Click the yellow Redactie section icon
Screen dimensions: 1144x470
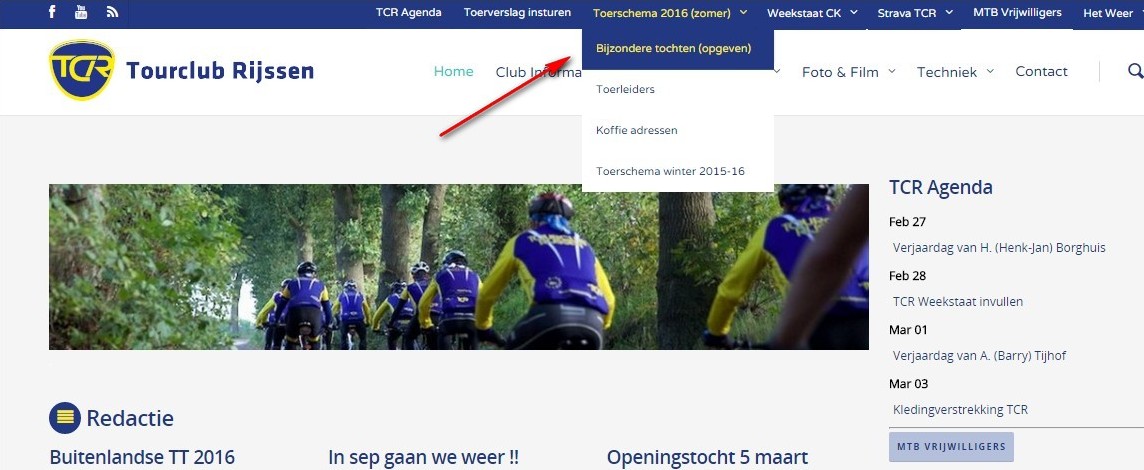(x=64, y=417)
